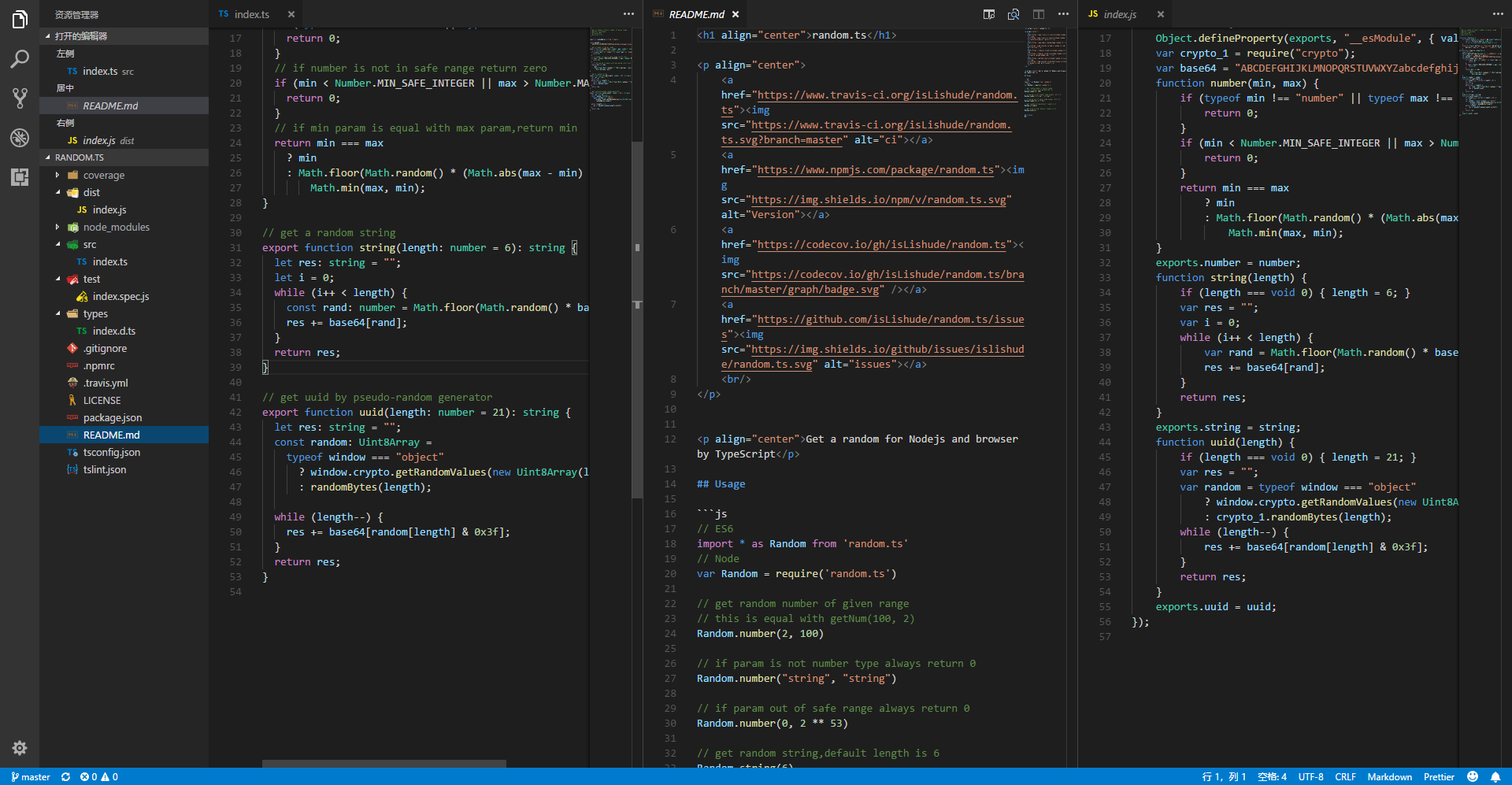
Task: Open the LICENSE file
Action: pos(124,400)
